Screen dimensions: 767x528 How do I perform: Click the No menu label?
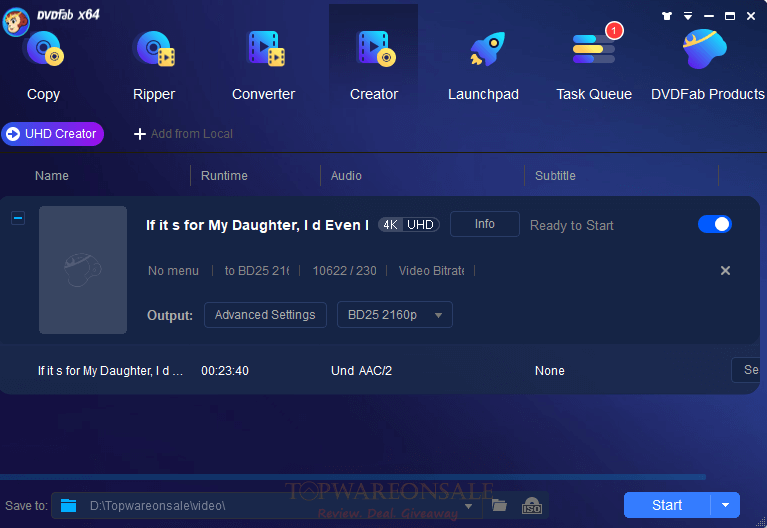click(x=173, y=271)
